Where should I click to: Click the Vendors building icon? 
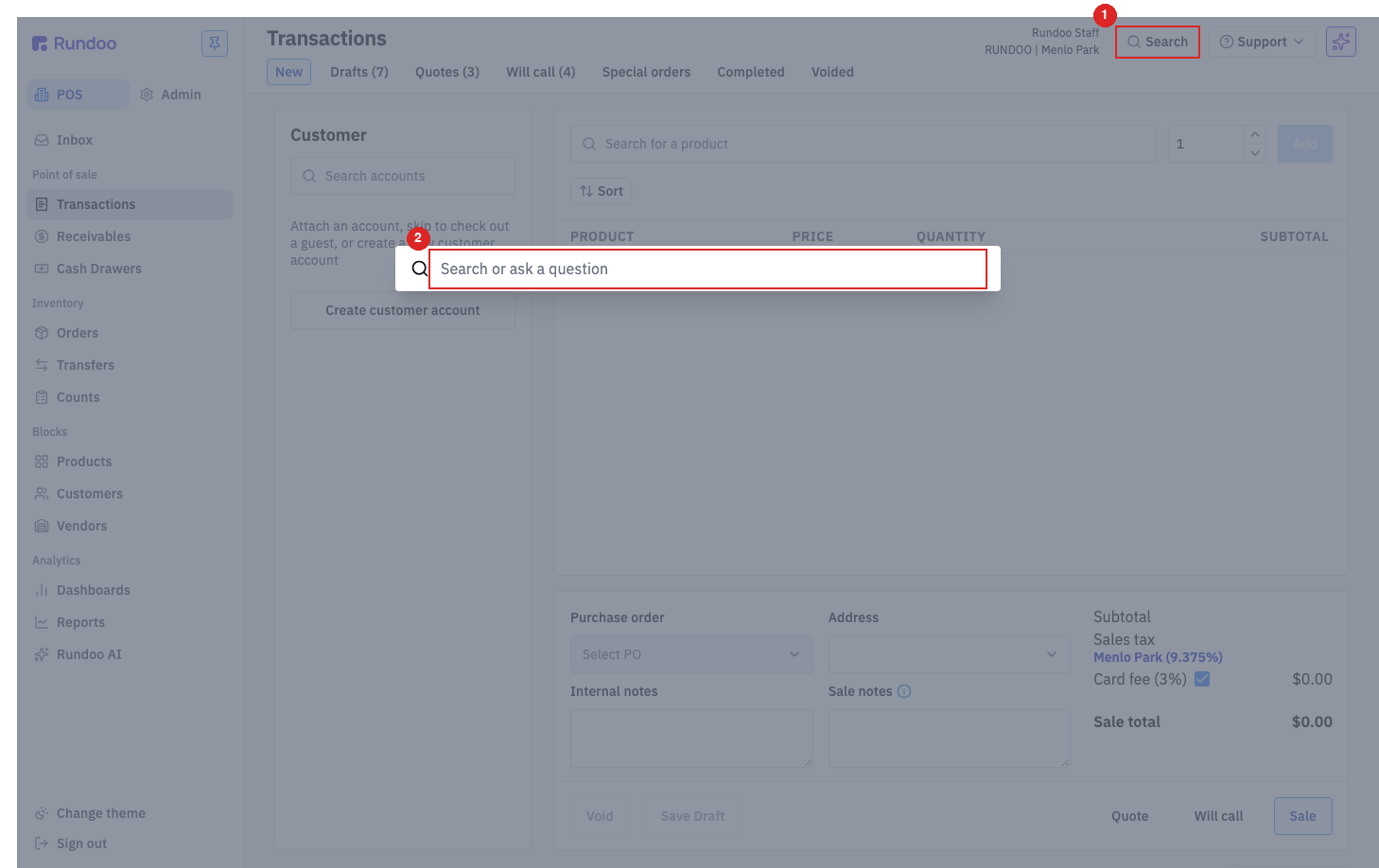pyautogui.click(x=42, y=526)
